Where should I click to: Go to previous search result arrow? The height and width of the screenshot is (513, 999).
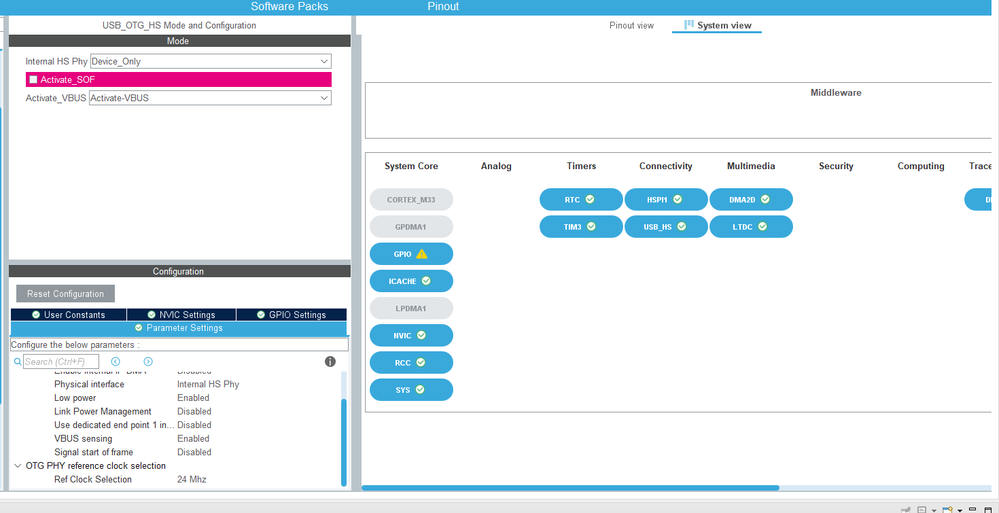[115, 362]
